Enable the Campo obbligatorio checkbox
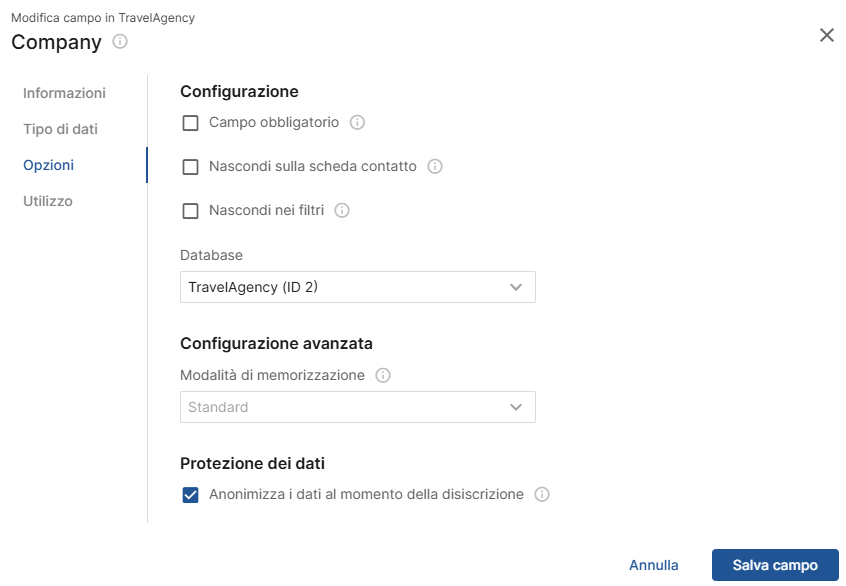Screen dimensions: 846x586 (190, 122)
